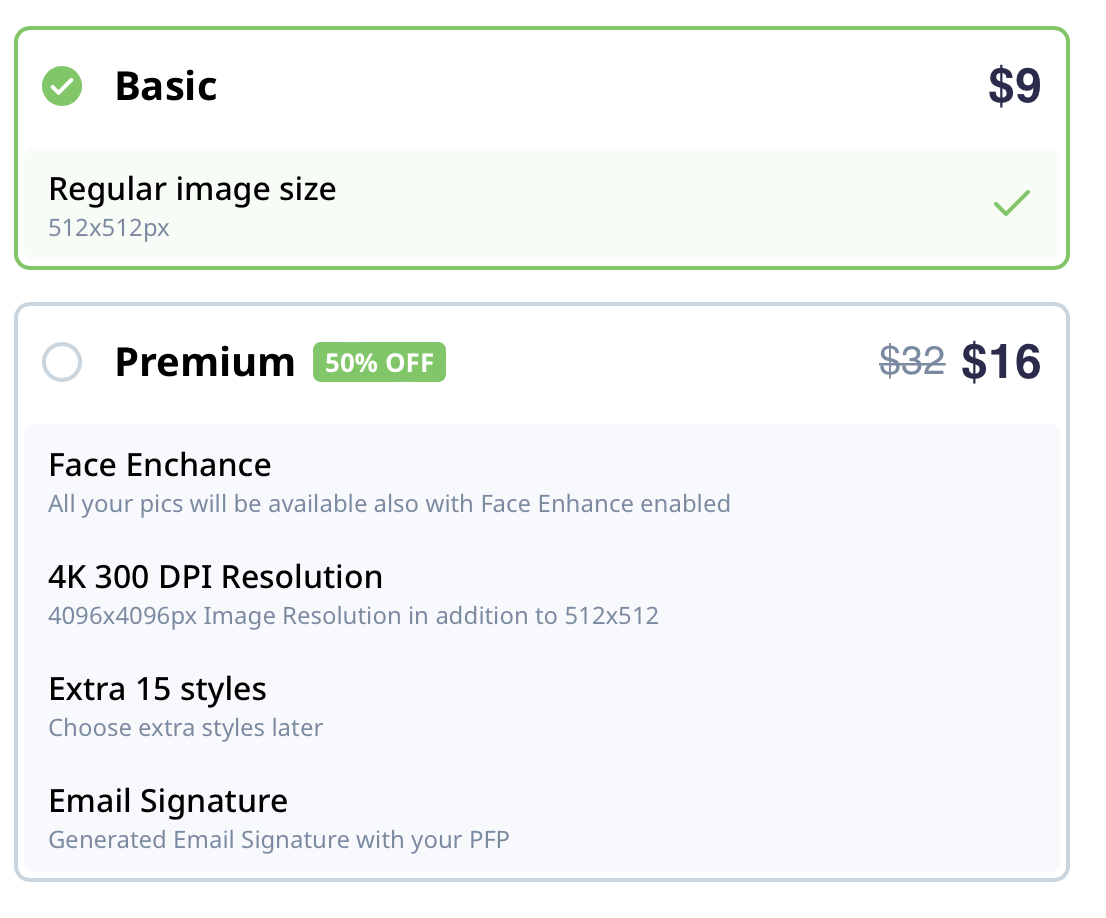The width and height of the screenshot is (1106, 918).
Task: Click the Extra 15 styles heading
Action: (157, 689)
